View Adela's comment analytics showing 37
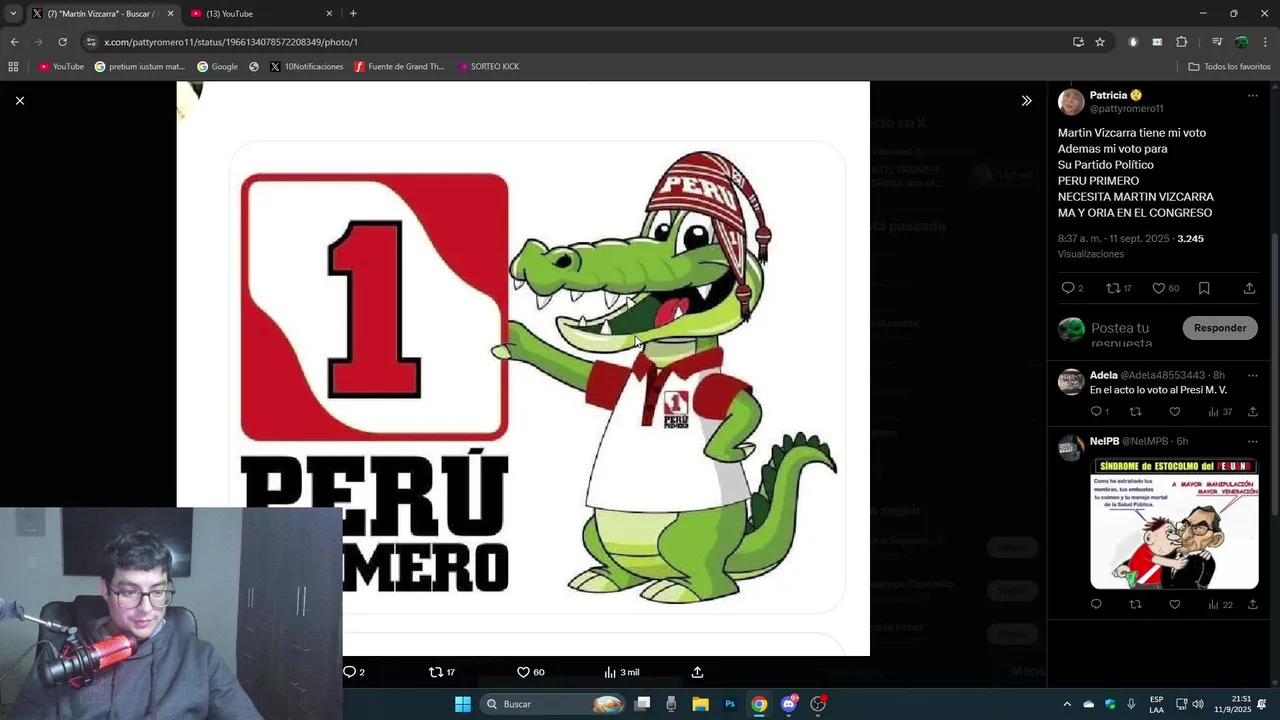This screenshot has height=720, width=1280. pyautogui.click(x=1220, y=411)
